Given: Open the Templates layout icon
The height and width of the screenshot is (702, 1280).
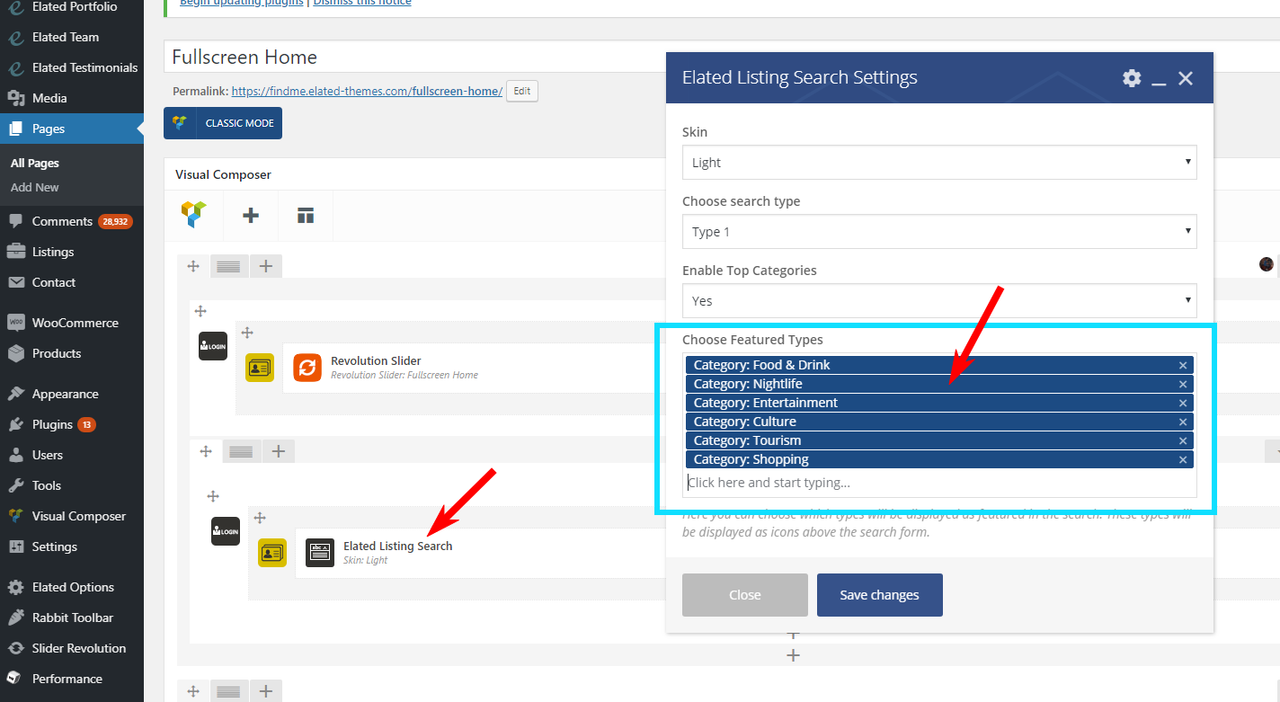Looking at the screenshot, I should click(306, 215).
